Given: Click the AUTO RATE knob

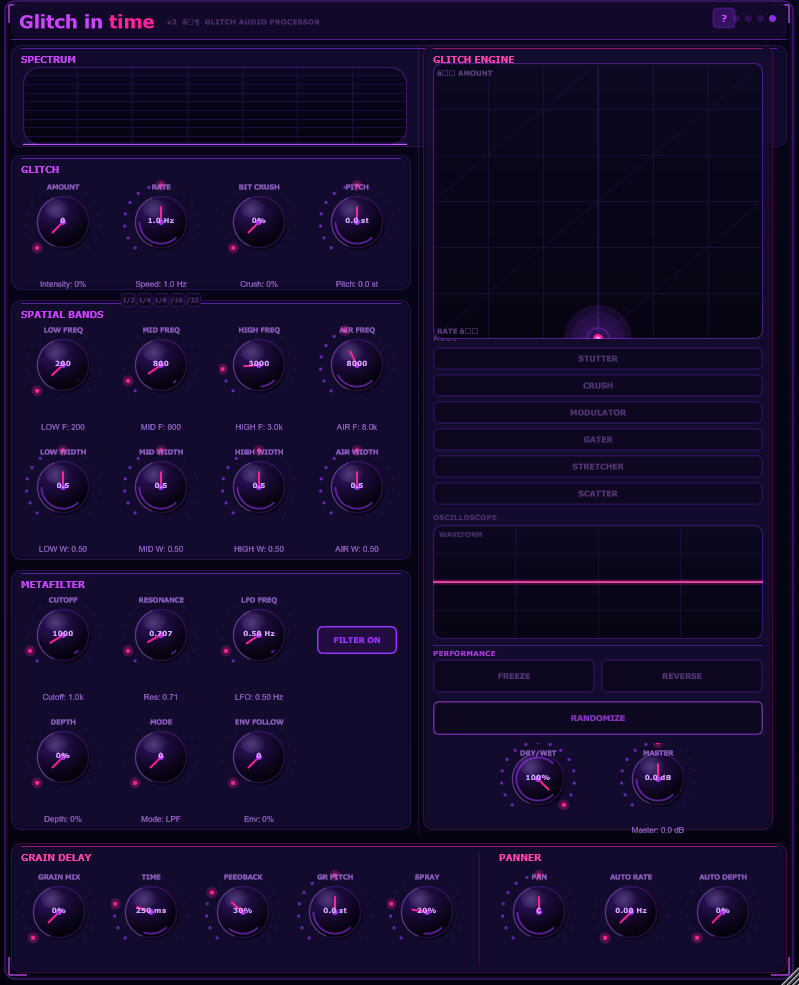Looking at the screenshot, I should [x=631, y=912].
